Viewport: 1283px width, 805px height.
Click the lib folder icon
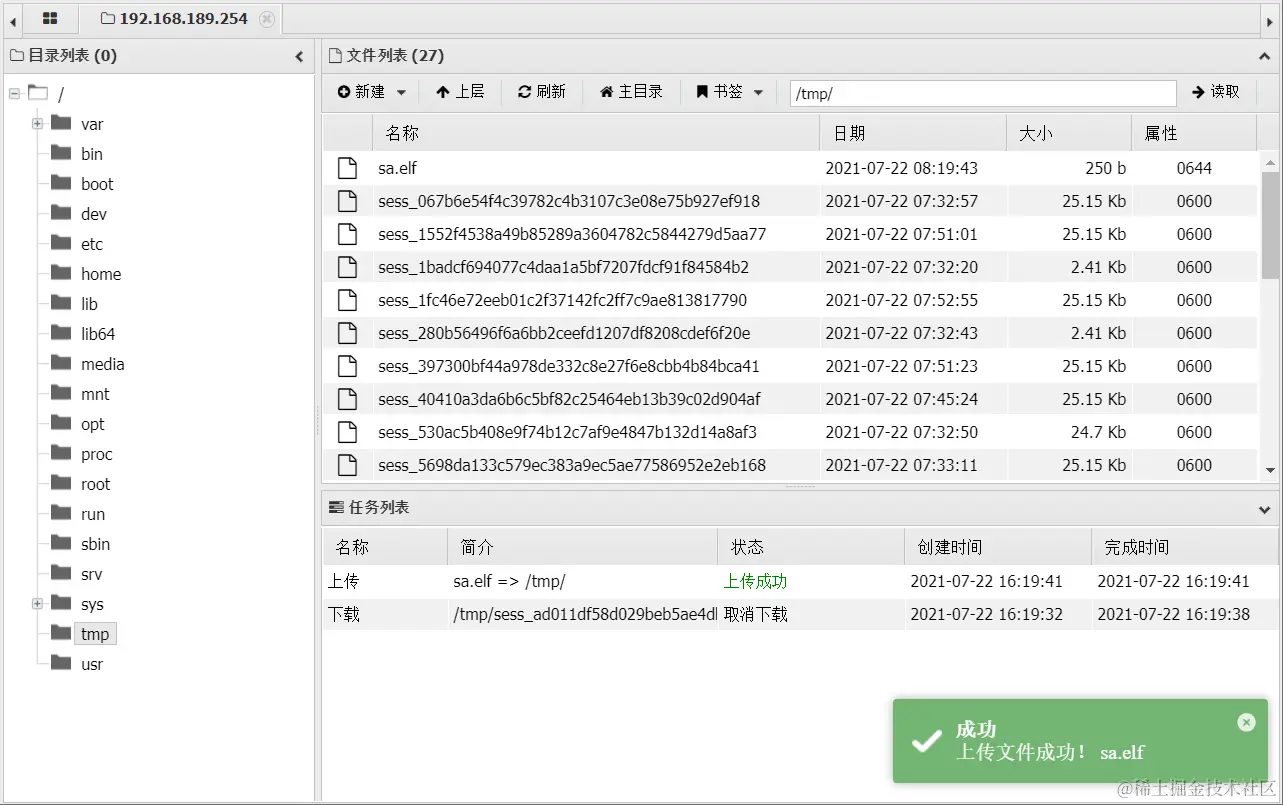pos(61,303)
